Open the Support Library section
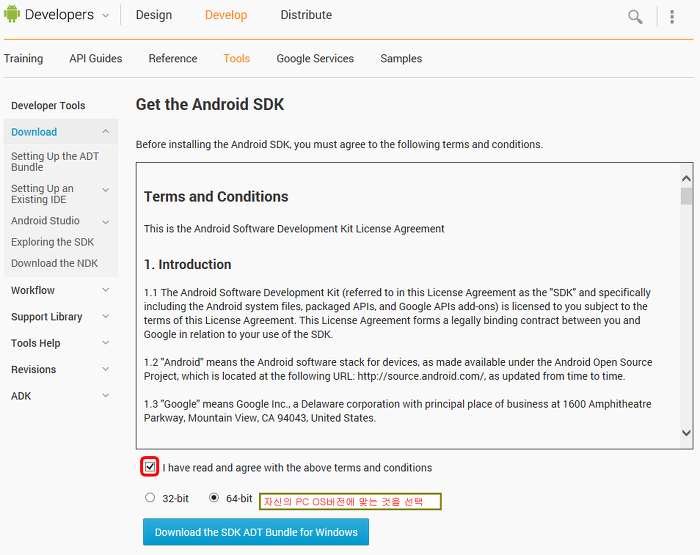Viewport: 700px width, 555px height. [x=47, y=317]
